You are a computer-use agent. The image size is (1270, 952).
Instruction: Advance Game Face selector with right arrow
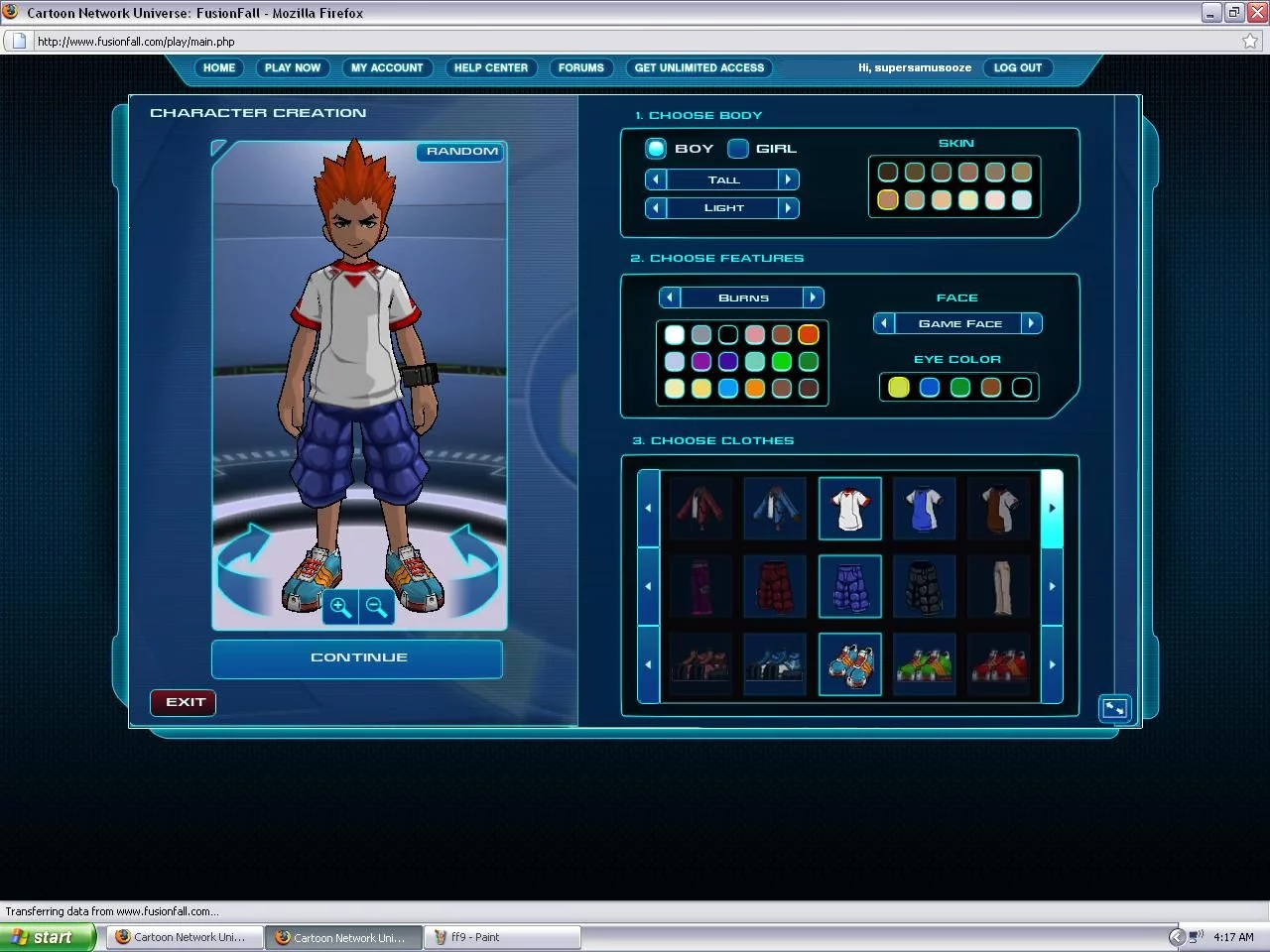[x=1031, y=323]
